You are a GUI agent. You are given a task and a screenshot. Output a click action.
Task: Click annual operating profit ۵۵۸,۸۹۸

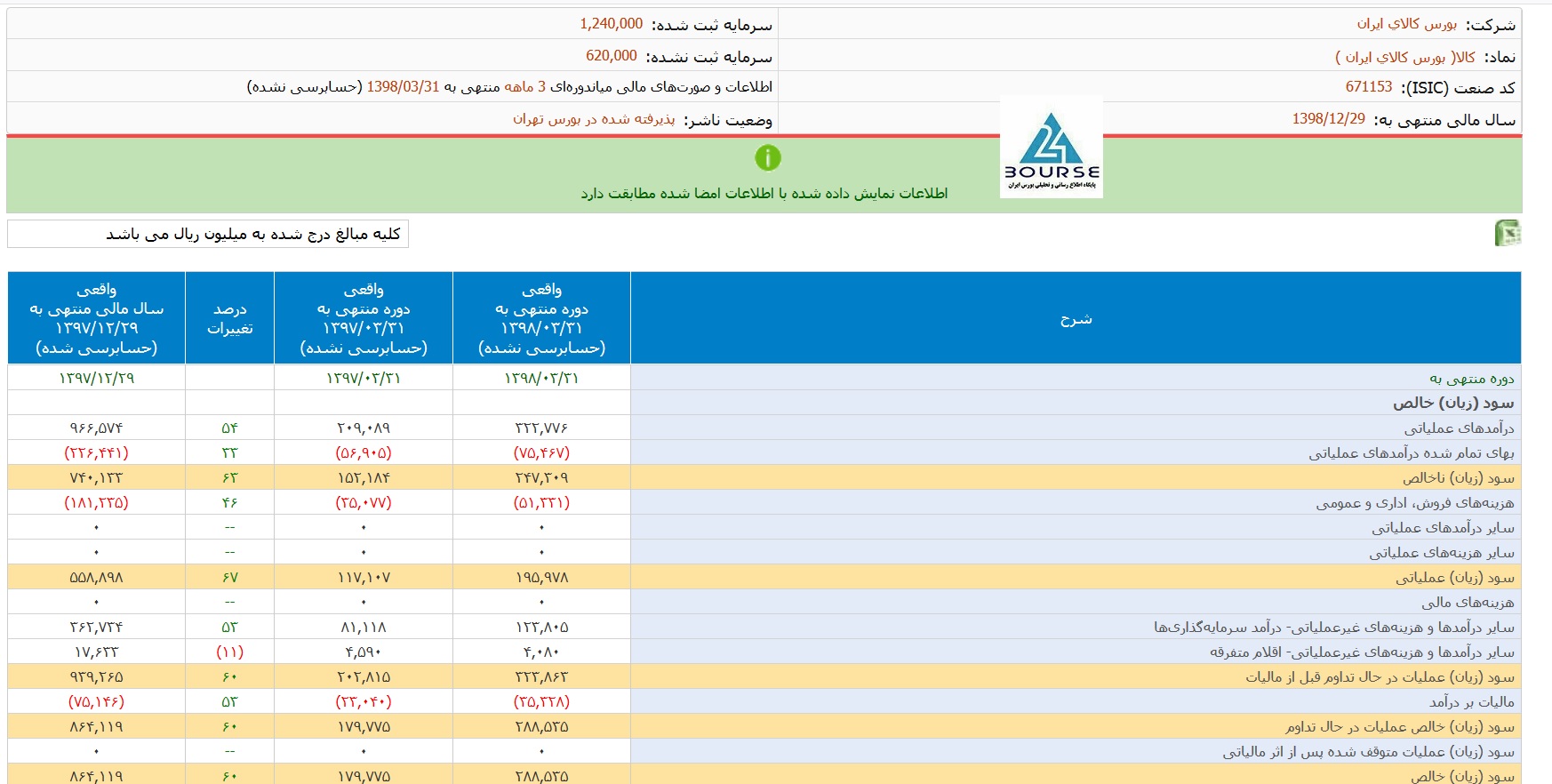(97, 578)
